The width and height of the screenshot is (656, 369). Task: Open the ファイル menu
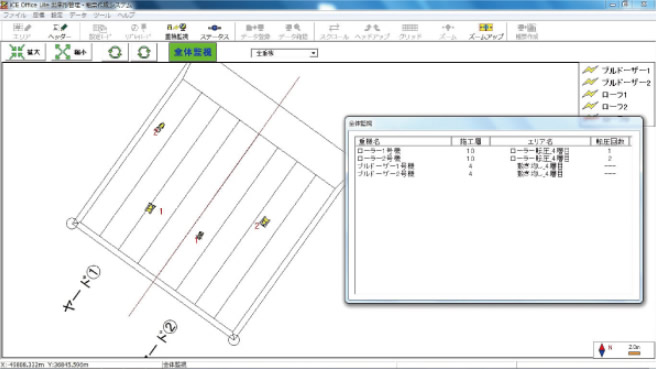(15, 15)
